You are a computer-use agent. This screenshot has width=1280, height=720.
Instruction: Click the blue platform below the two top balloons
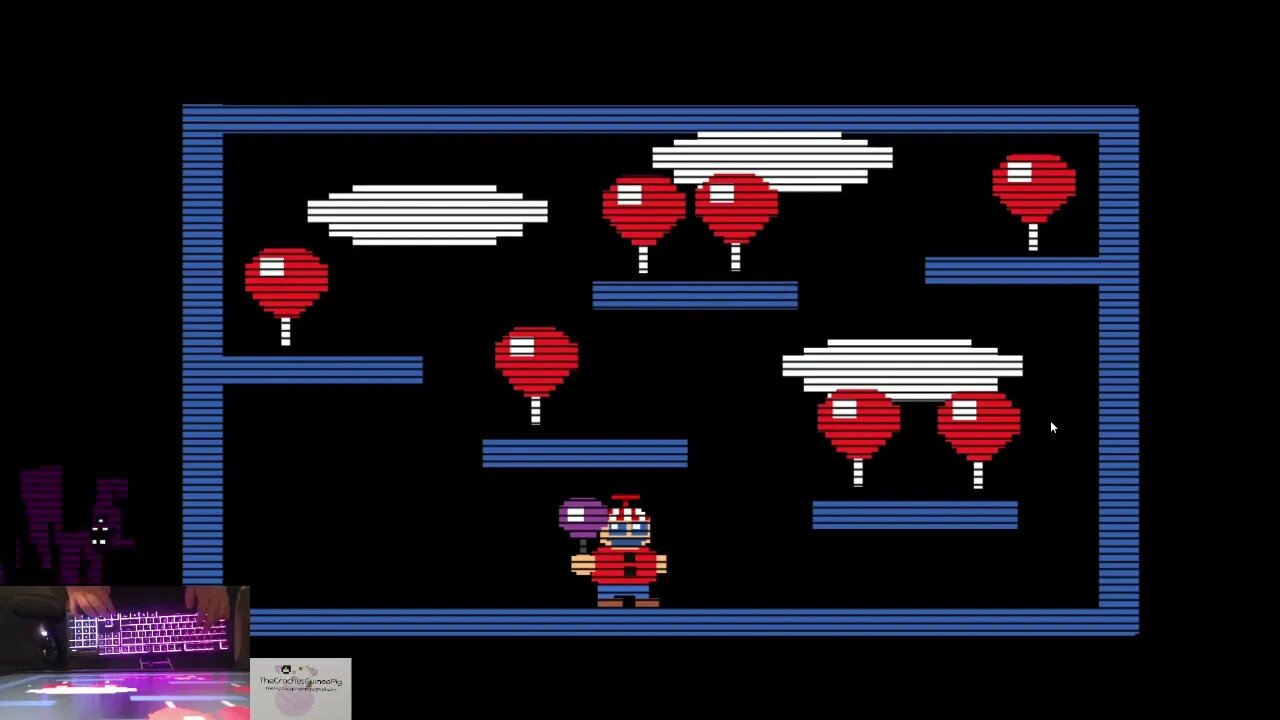[695, 295]
